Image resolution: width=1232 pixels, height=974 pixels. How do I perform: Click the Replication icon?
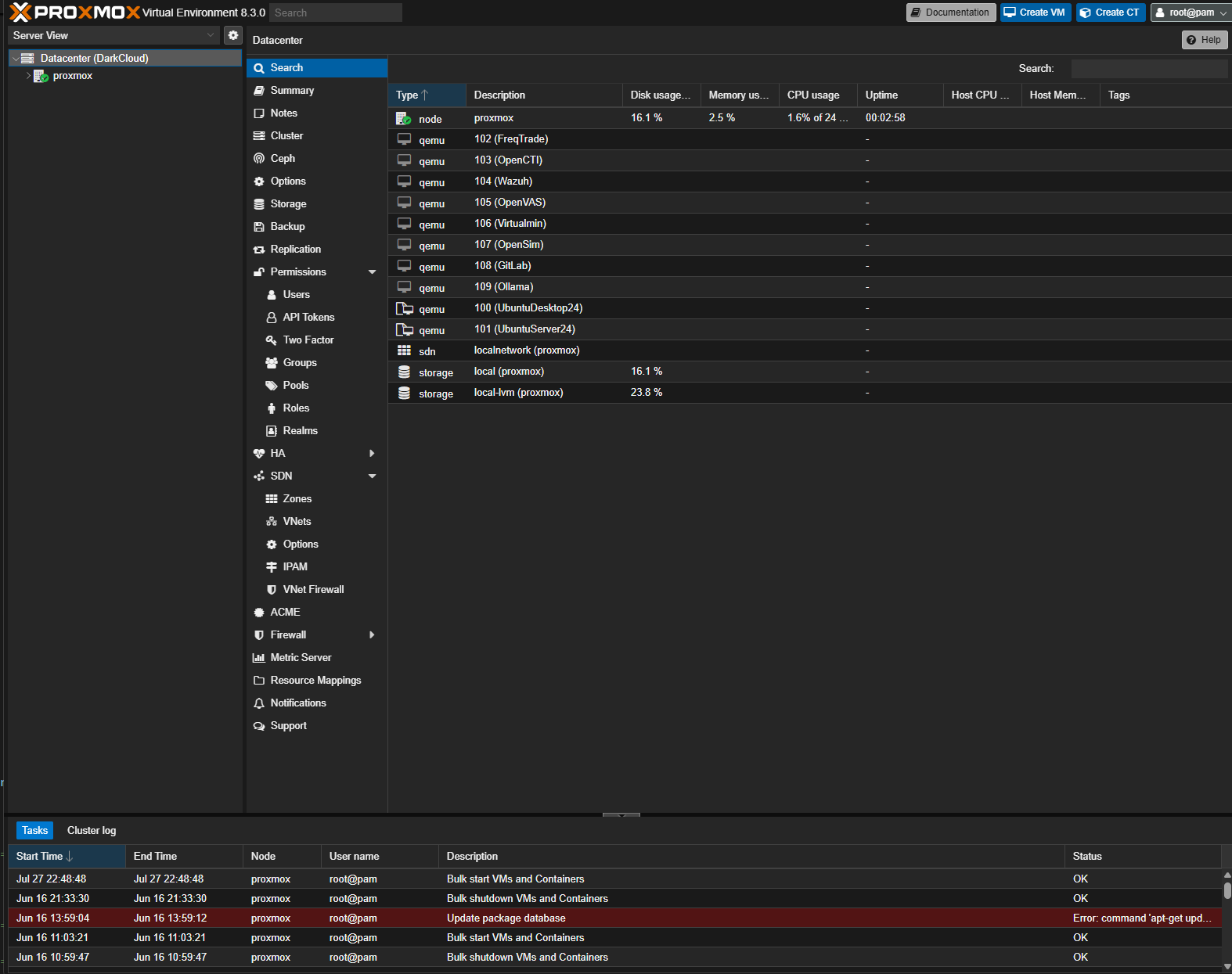[x=259, y=250]
